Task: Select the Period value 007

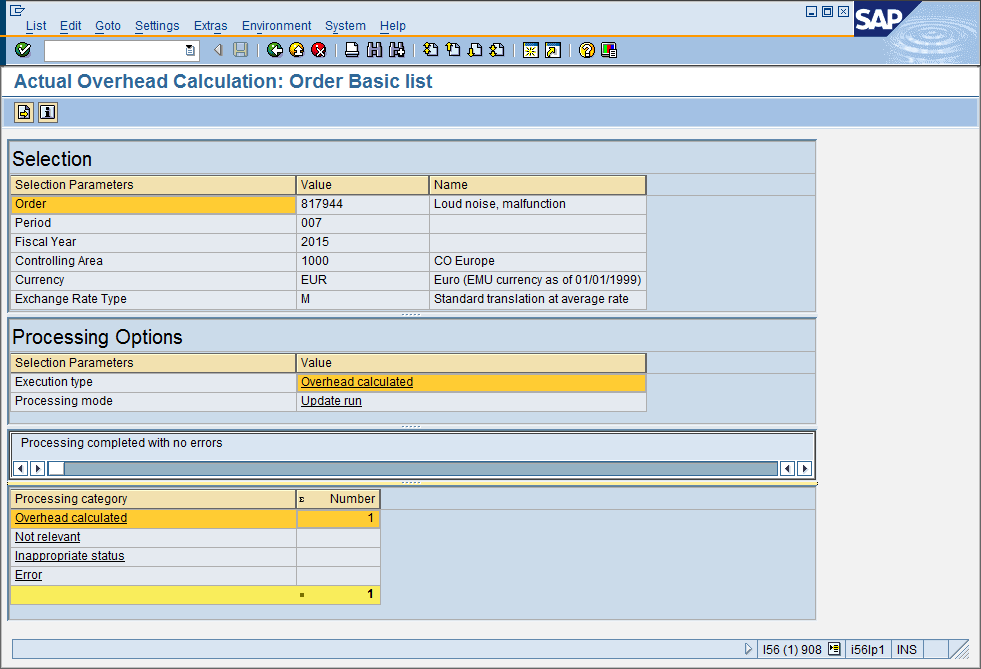Action: (x=362, y=223)
